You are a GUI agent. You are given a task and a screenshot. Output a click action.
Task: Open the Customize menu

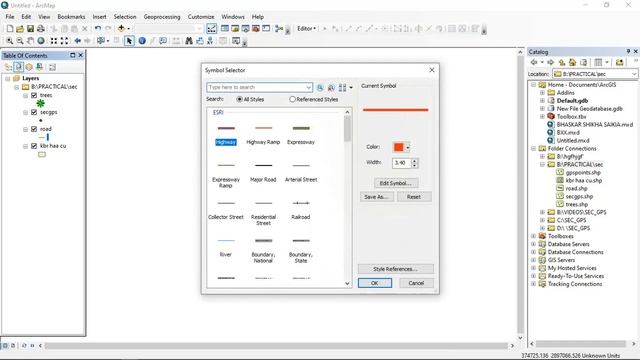click(201, 17)
